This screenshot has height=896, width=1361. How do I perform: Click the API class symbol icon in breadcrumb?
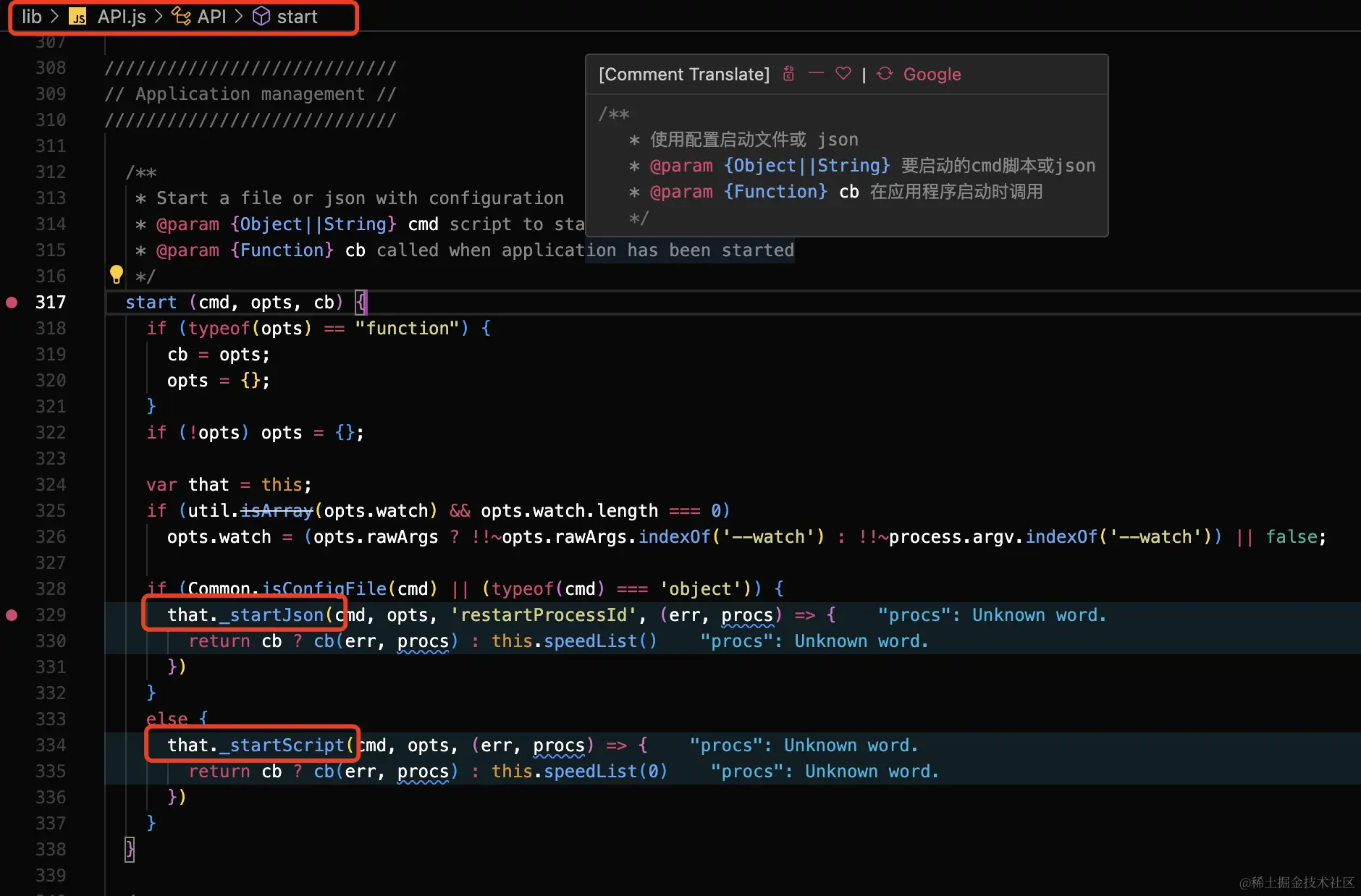(x=181, y=17)
